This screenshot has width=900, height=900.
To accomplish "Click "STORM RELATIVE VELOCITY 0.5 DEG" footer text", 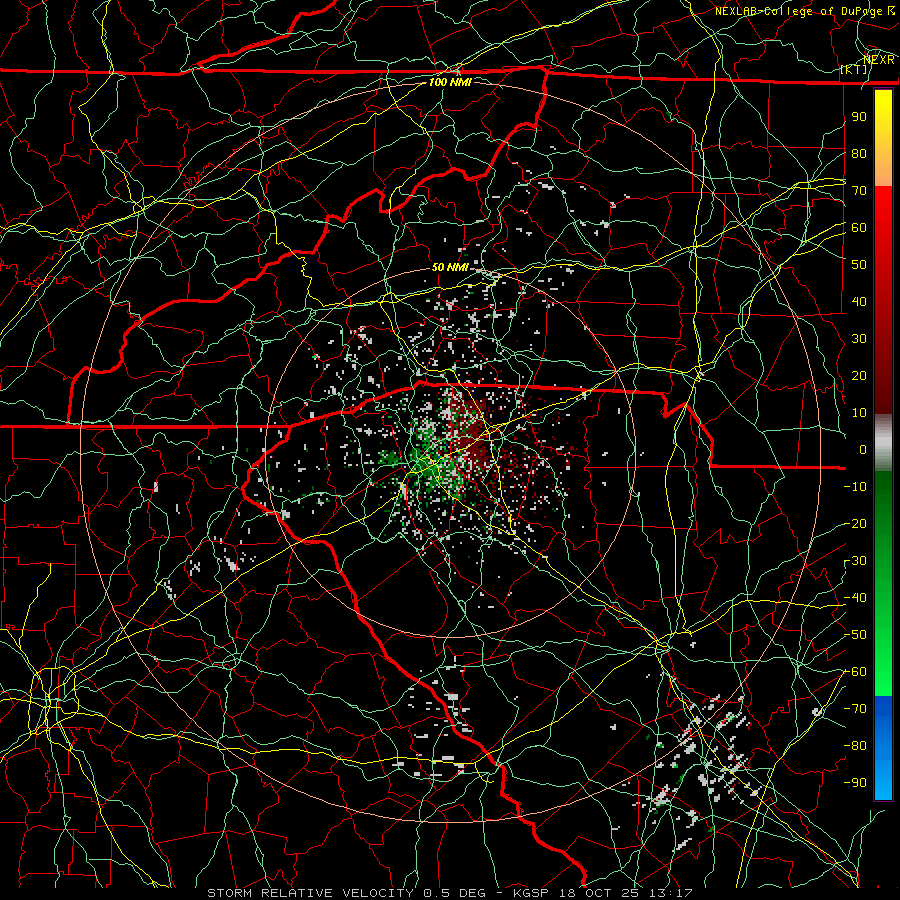I will (346, 893).
